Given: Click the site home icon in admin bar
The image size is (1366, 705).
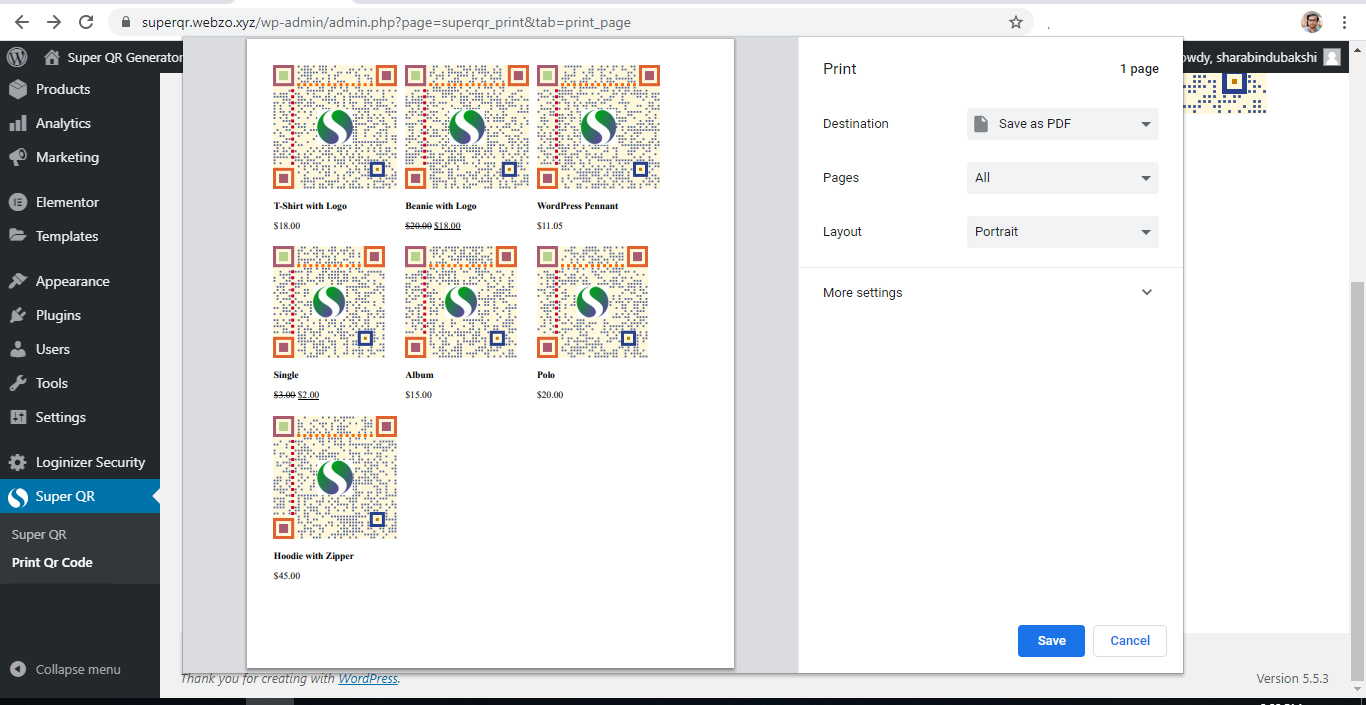Looking at the screenshot, I should coord(51,57).
